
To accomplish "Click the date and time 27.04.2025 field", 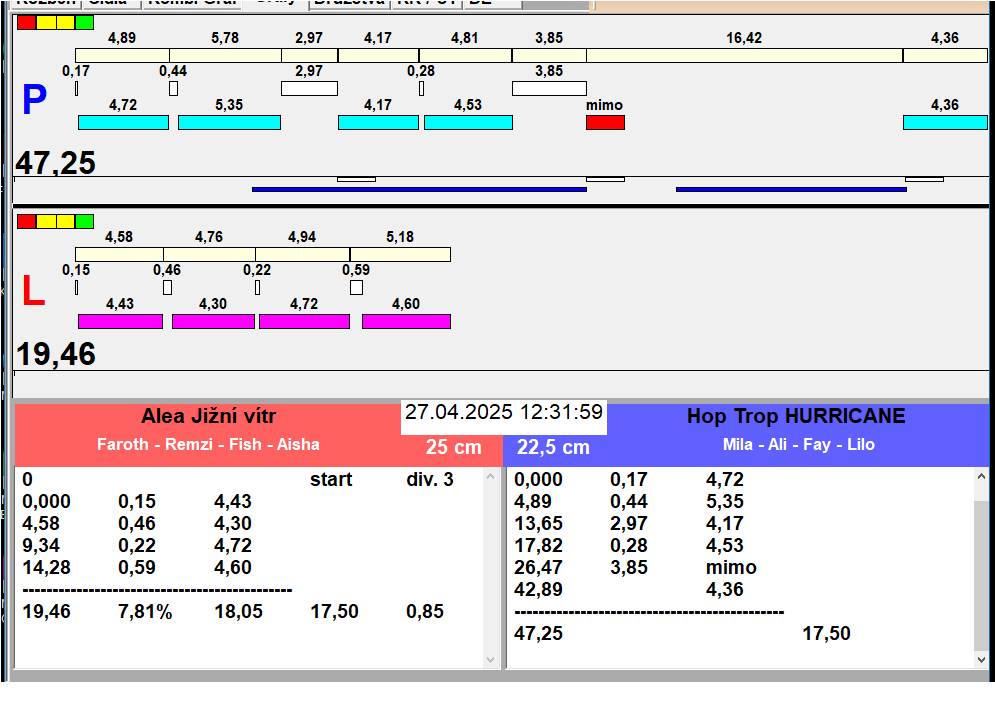I will 503,413.
